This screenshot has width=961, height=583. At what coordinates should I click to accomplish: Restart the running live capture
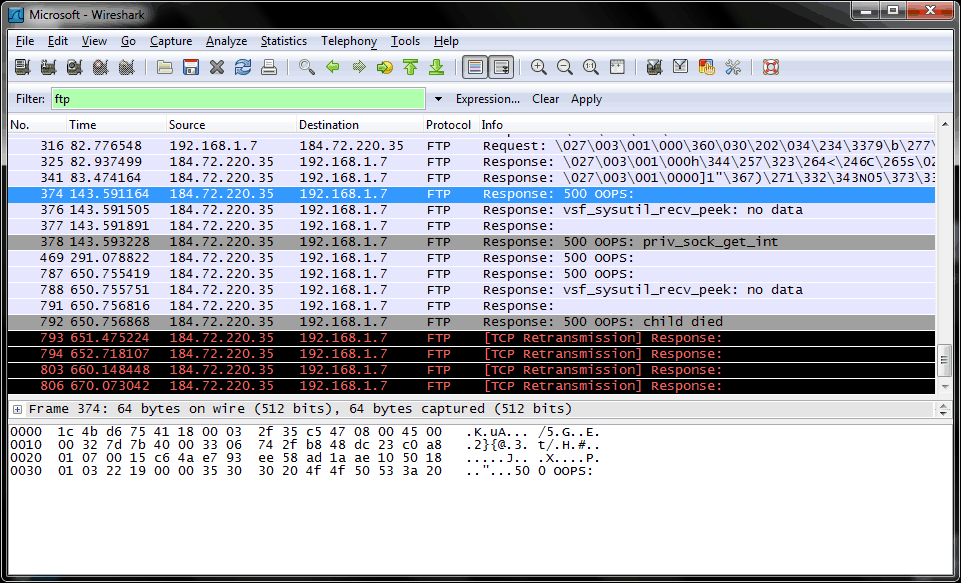click(x=126, y=67)
